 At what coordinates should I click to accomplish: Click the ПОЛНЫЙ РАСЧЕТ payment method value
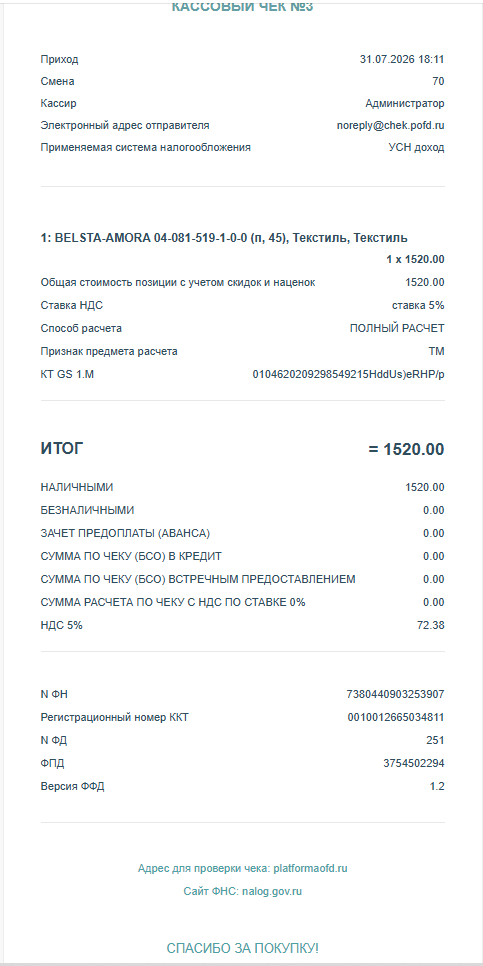[x=397, y=328]
